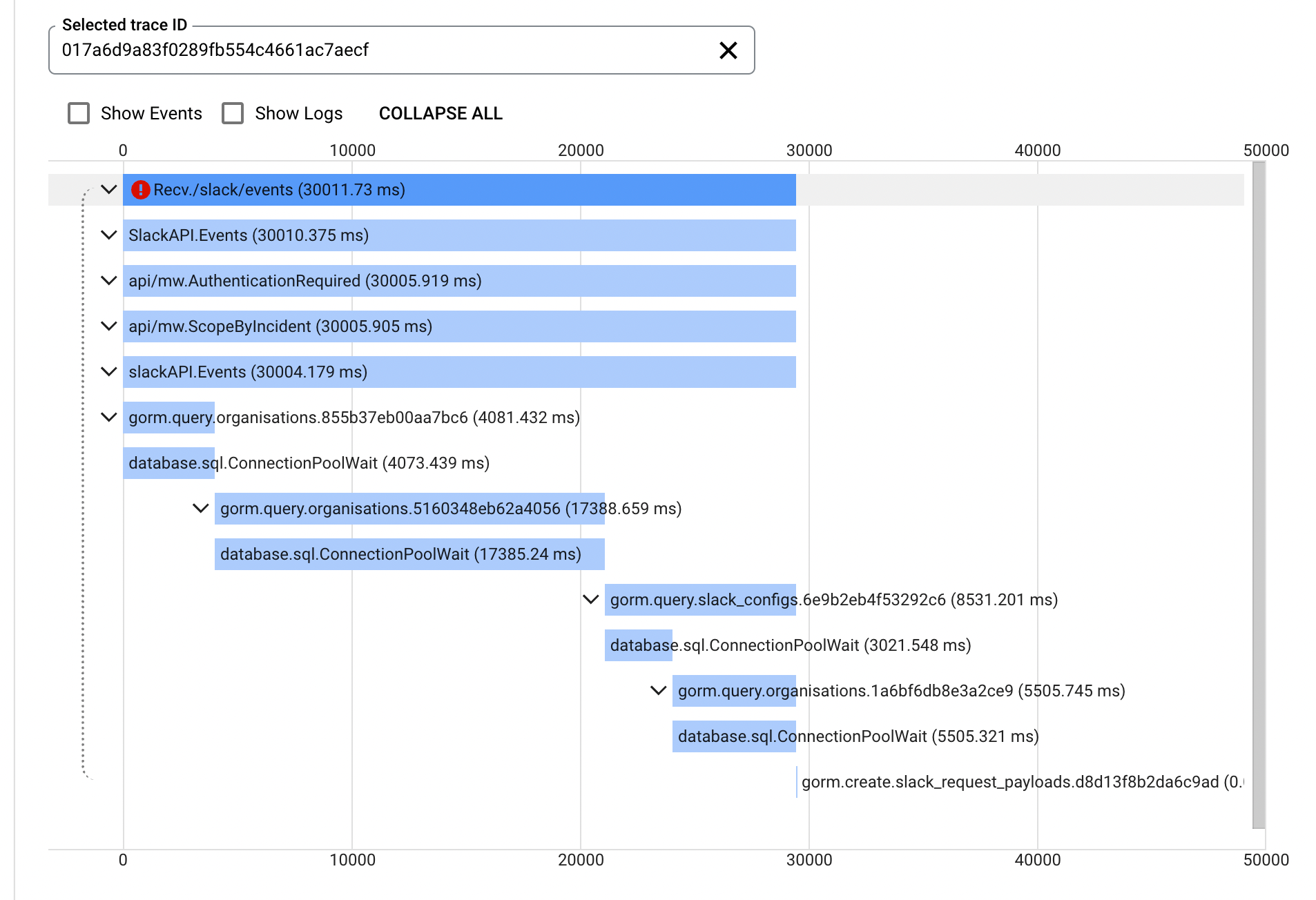Click the red error icon on Recv./slack/events span
The width and height of the screenshot is (1316, 900).
click(x=141, y=190)
